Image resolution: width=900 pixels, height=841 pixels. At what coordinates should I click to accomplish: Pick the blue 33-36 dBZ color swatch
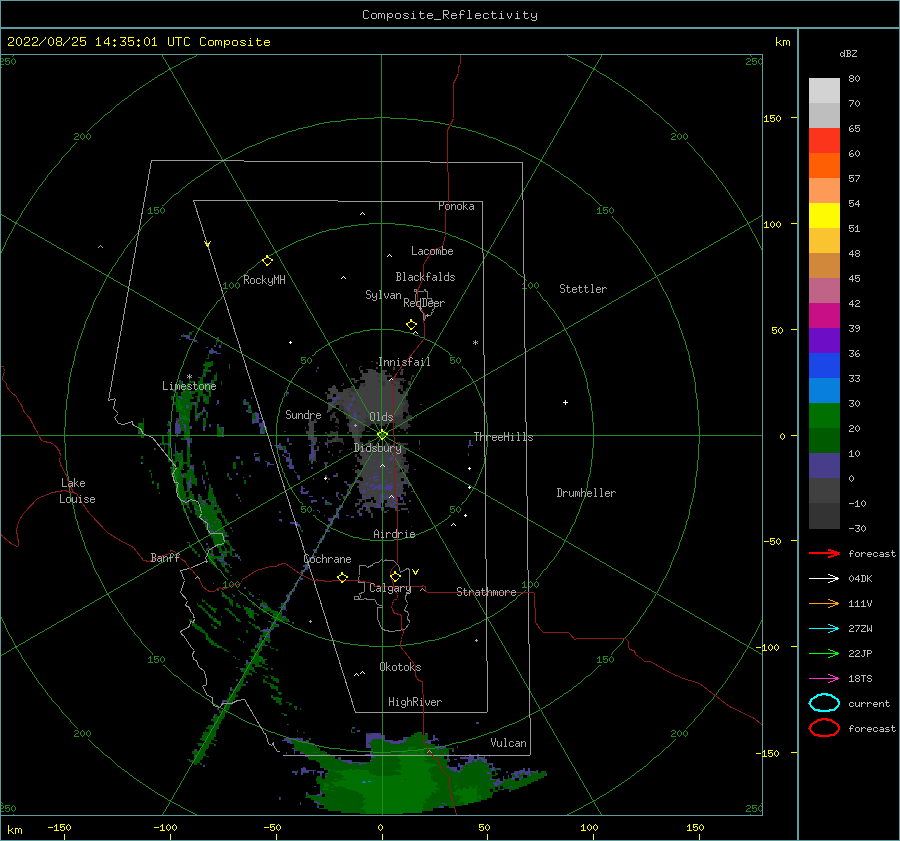824,365
